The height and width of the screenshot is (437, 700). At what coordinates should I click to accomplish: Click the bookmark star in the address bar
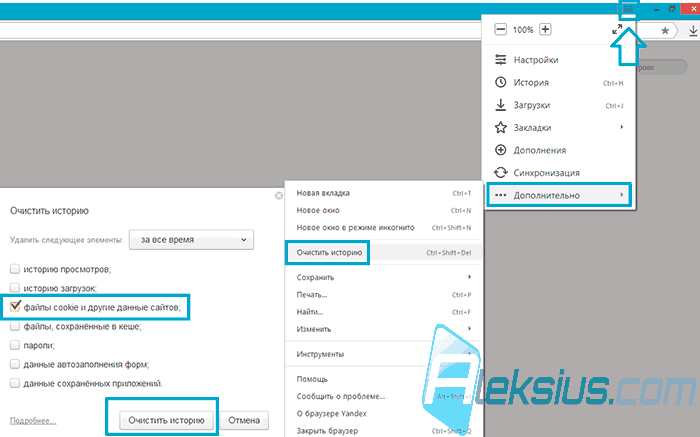tap(665, 30)
